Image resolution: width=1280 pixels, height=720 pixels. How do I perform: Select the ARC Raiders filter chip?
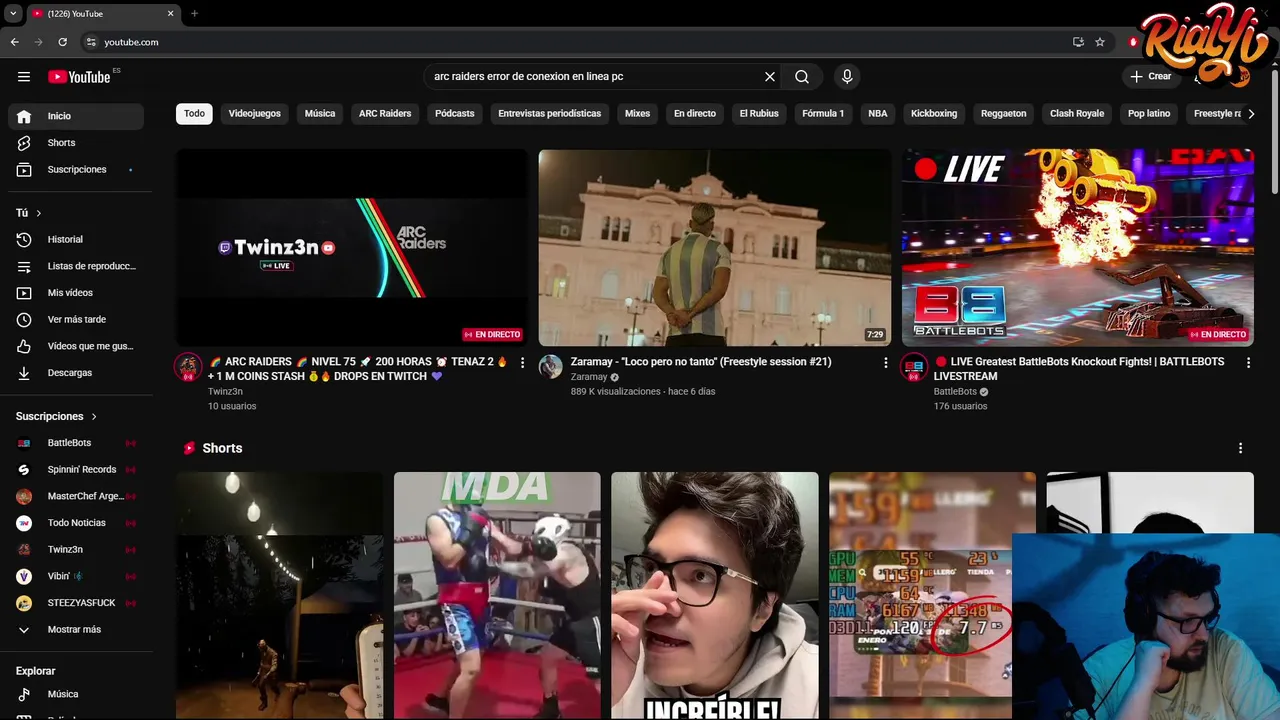click(x=385, y=114)
